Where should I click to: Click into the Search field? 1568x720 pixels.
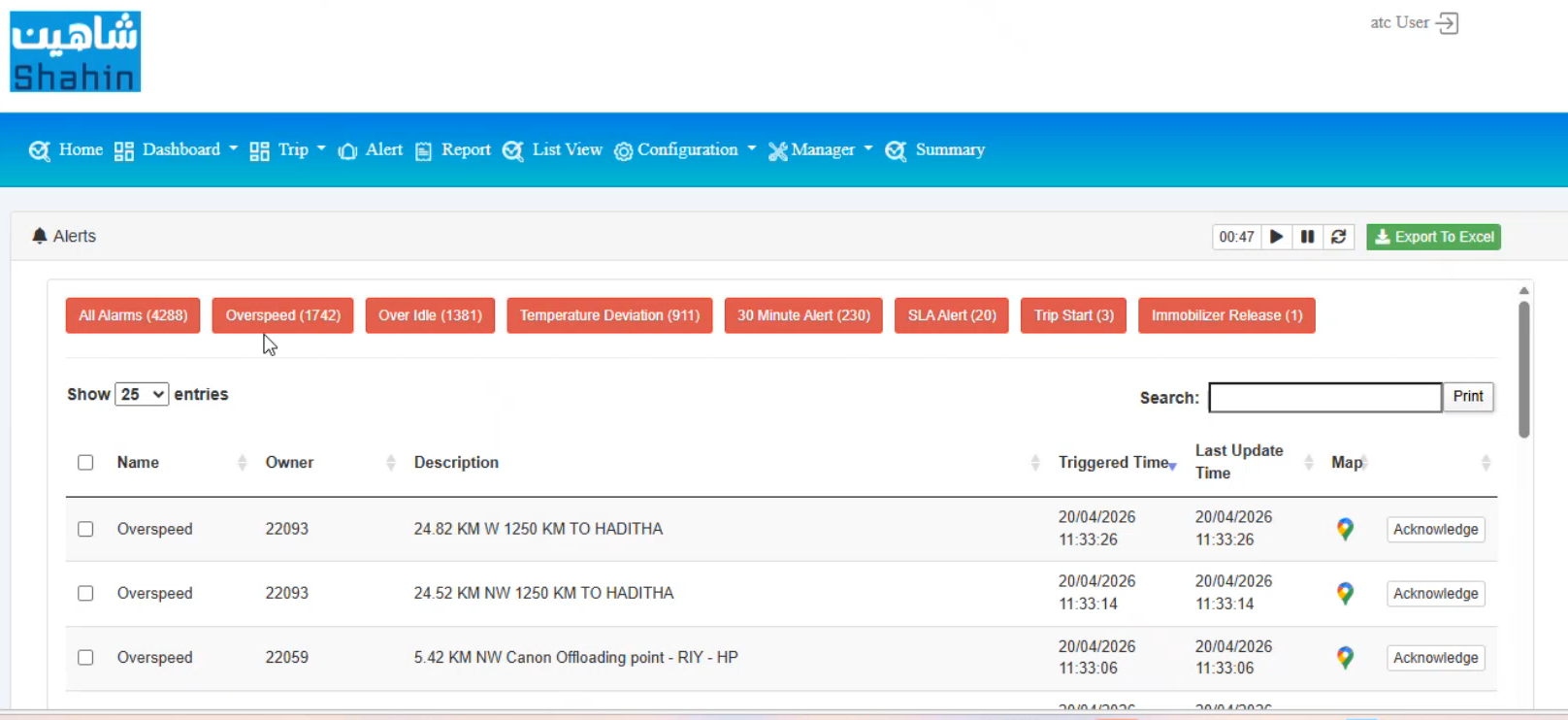[1325, 397]
